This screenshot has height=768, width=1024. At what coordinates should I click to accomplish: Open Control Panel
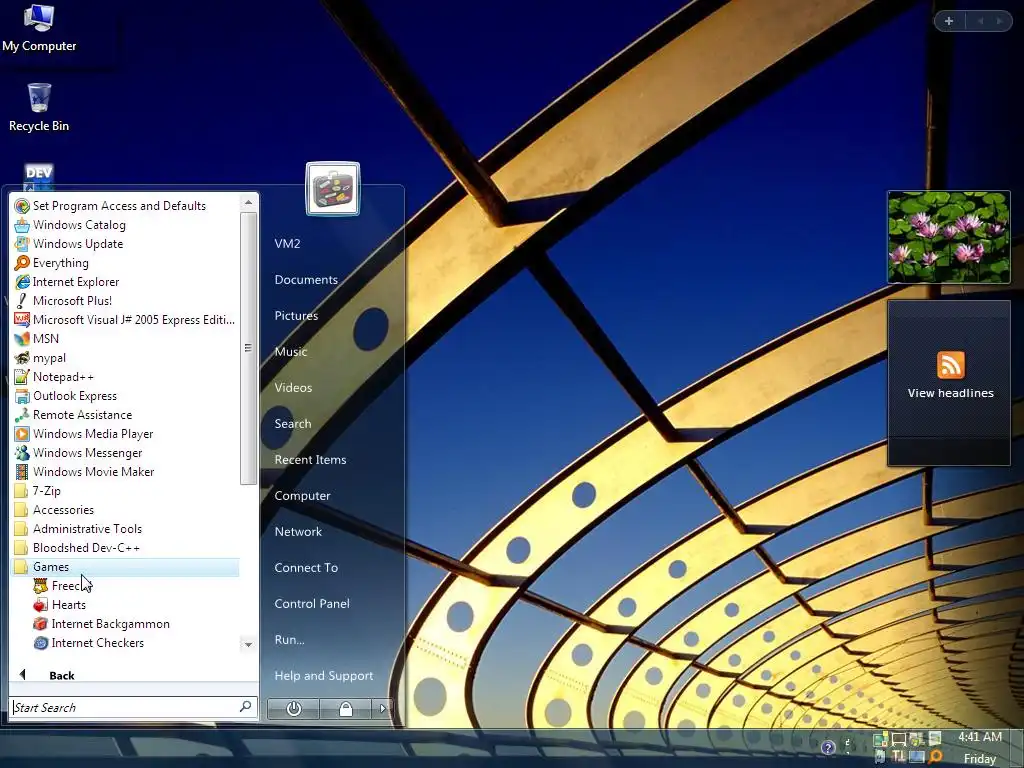[x=312, y=603]
